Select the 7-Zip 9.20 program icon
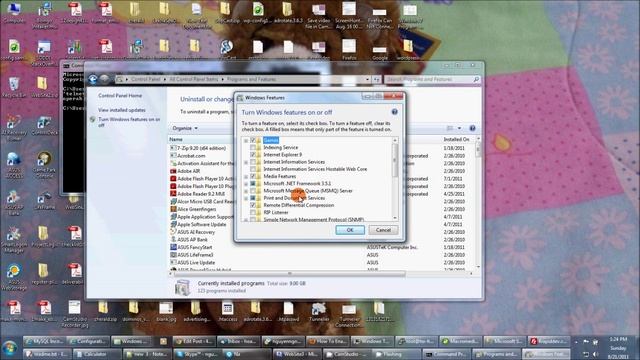The height and width of the screenshot is (360, 640). click(173, 148)
